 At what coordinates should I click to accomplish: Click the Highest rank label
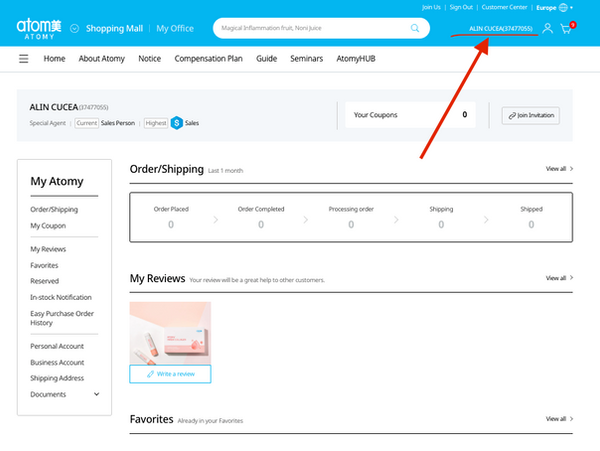tap(156, 123)
